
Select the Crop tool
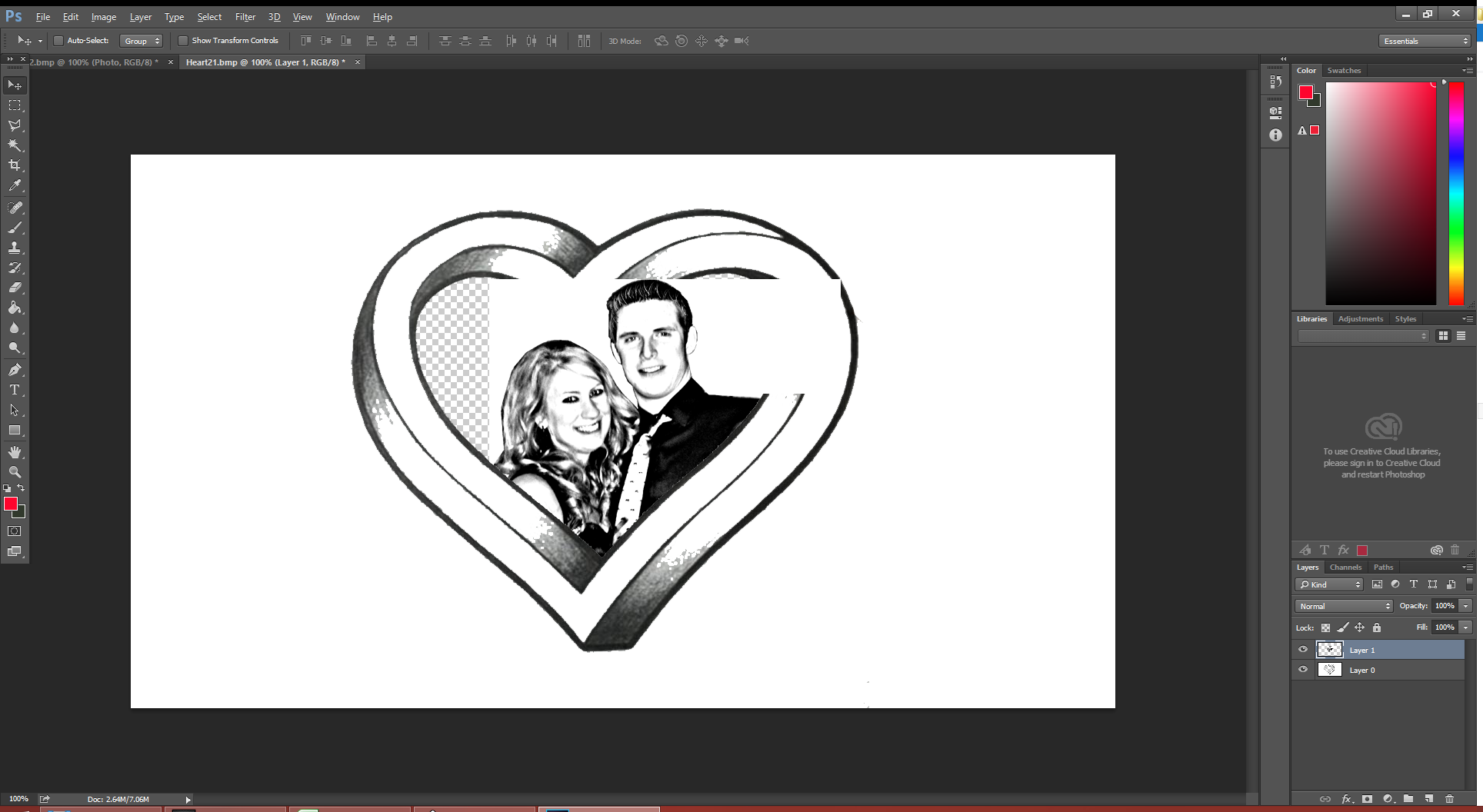(15, 165)
